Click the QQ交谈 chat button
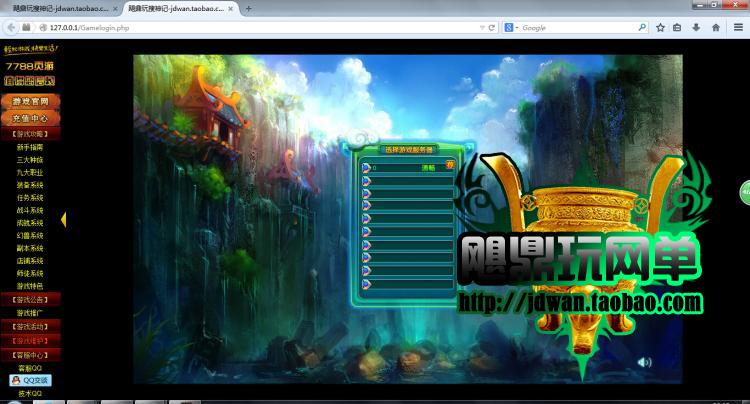Image resolution: width=750 pixels, height=404 pixels. pos(30,380)
